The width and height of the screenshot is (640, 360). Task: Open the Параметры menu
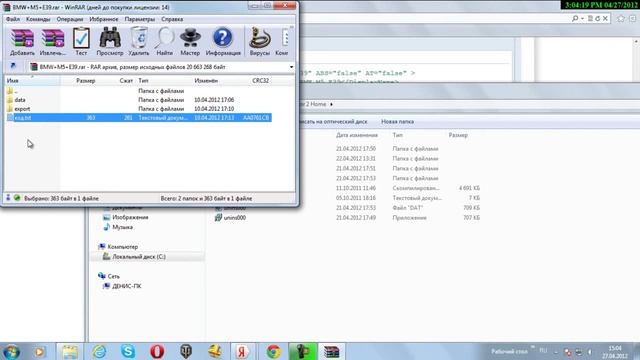140,19
